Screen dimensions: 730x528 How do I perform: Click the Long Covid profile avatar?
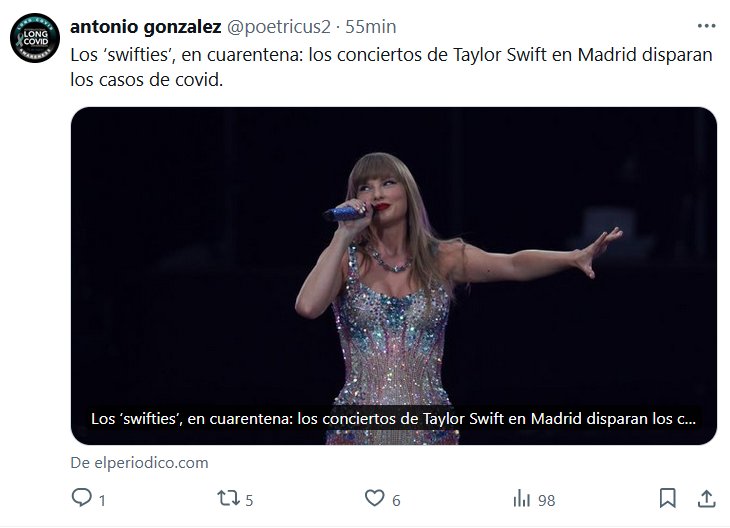pyautogui.click(x=30, y=41)
